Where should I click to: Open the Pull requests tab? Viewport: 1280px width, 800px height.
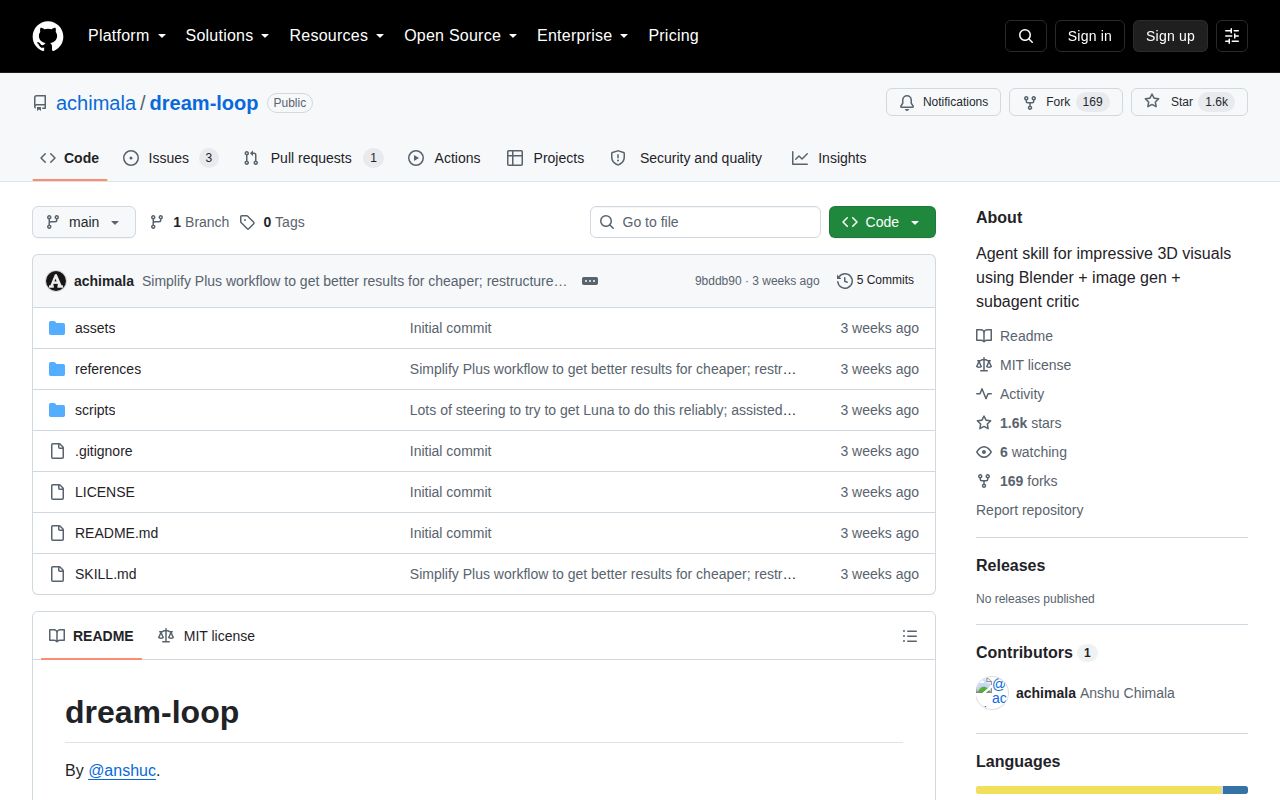pyautogui.click(x=313, y=158)
